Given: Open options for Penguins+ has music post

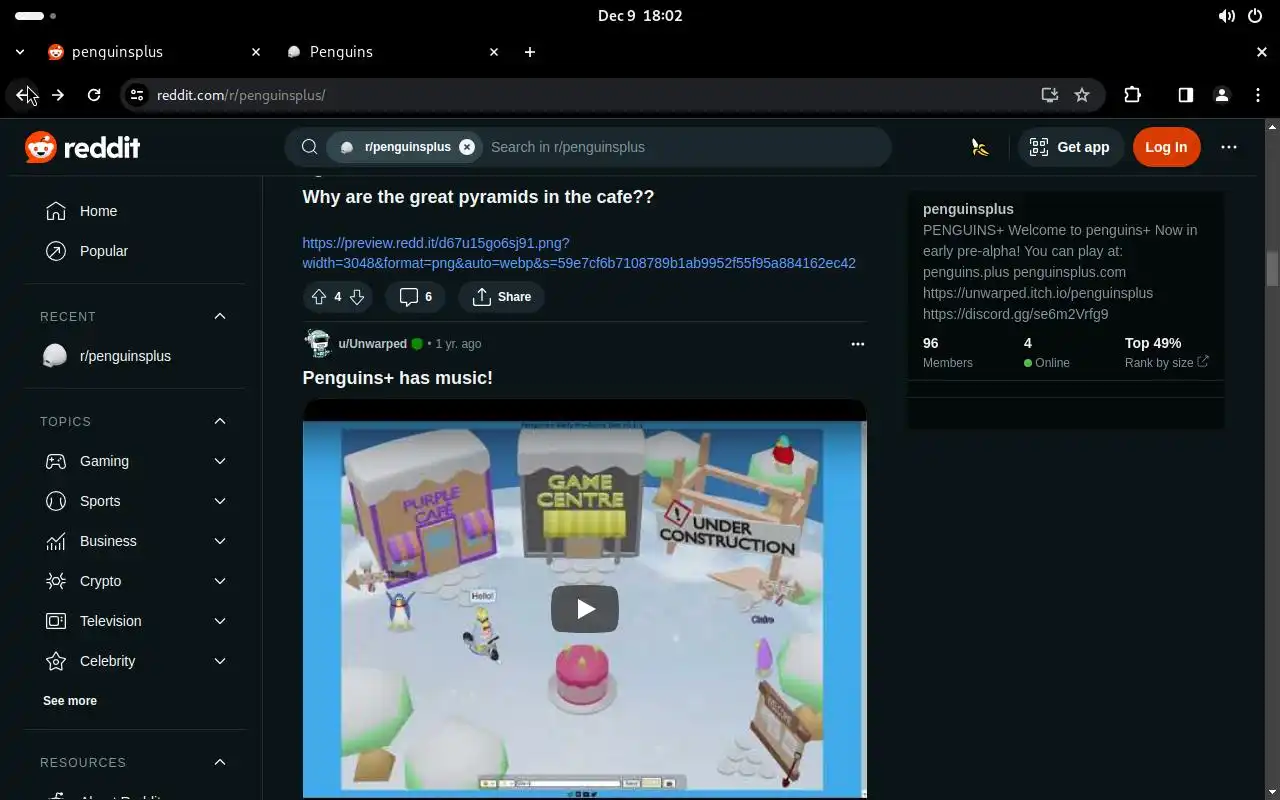Looking at the screenshot, I should [x=857, y=343].
